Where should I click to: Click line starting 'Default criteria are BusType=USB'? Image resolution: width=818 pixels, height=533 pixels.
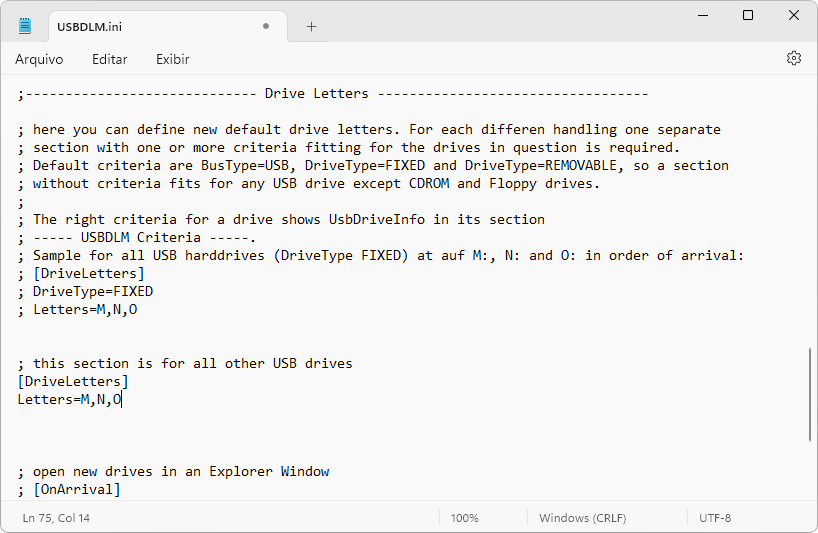tap(373, 166)
